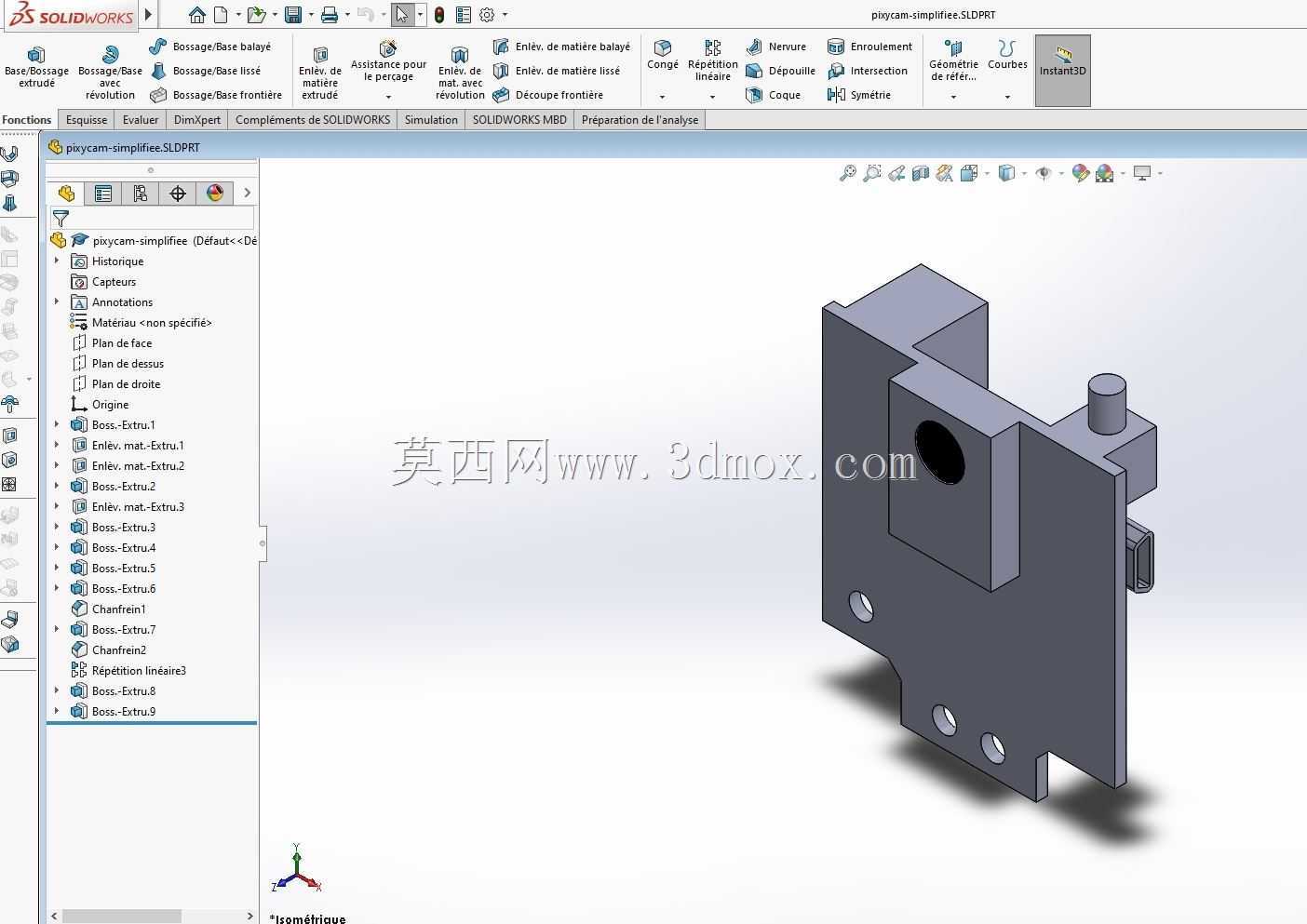Viewport: 1307px width, 924px height.
Task: Choose Enlèv. de matière lissé
Action: [557, 71]
